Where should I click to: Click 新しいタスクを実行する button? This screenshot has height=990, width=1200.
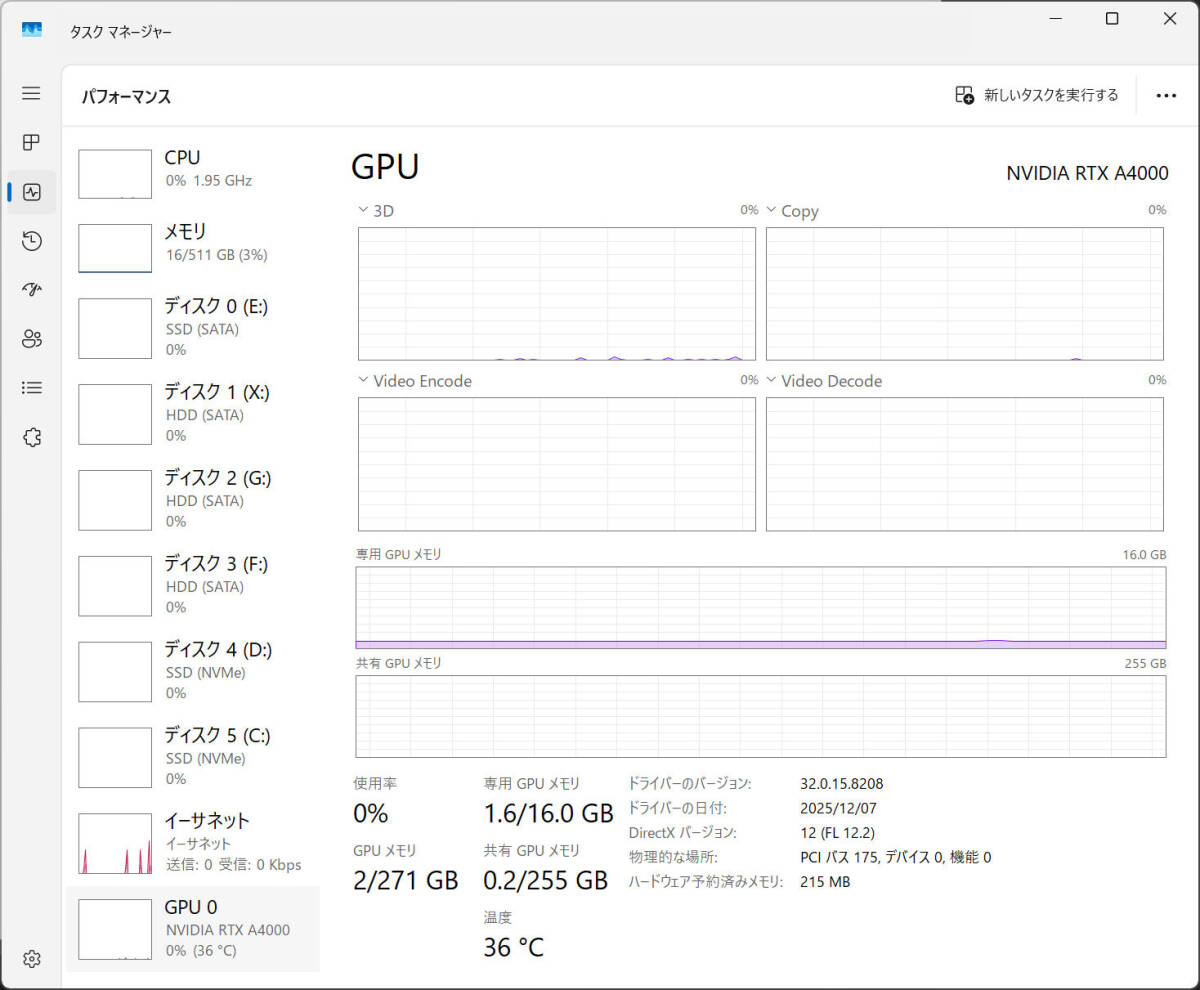click(1037, 95)
